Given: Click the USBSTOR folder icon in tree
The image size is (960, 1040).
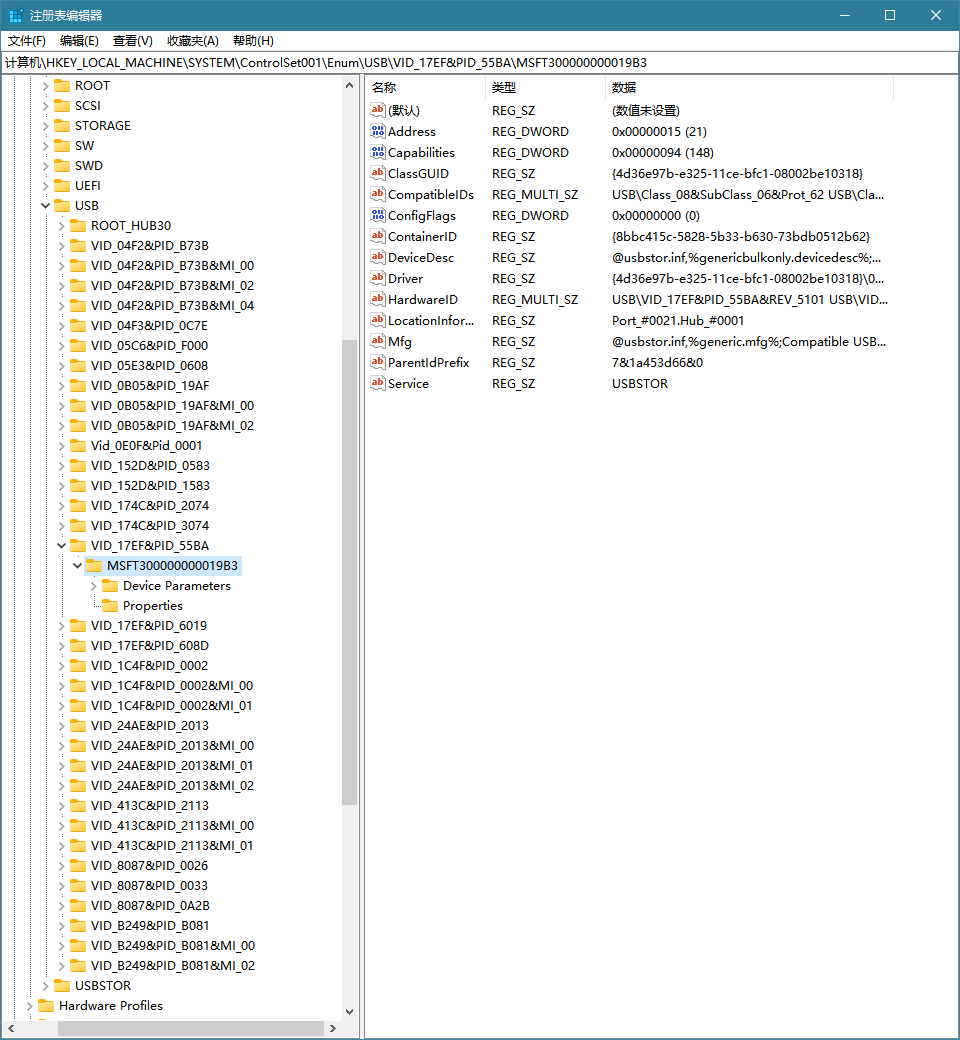Looking at the screenshot, I should click(62, 985).
